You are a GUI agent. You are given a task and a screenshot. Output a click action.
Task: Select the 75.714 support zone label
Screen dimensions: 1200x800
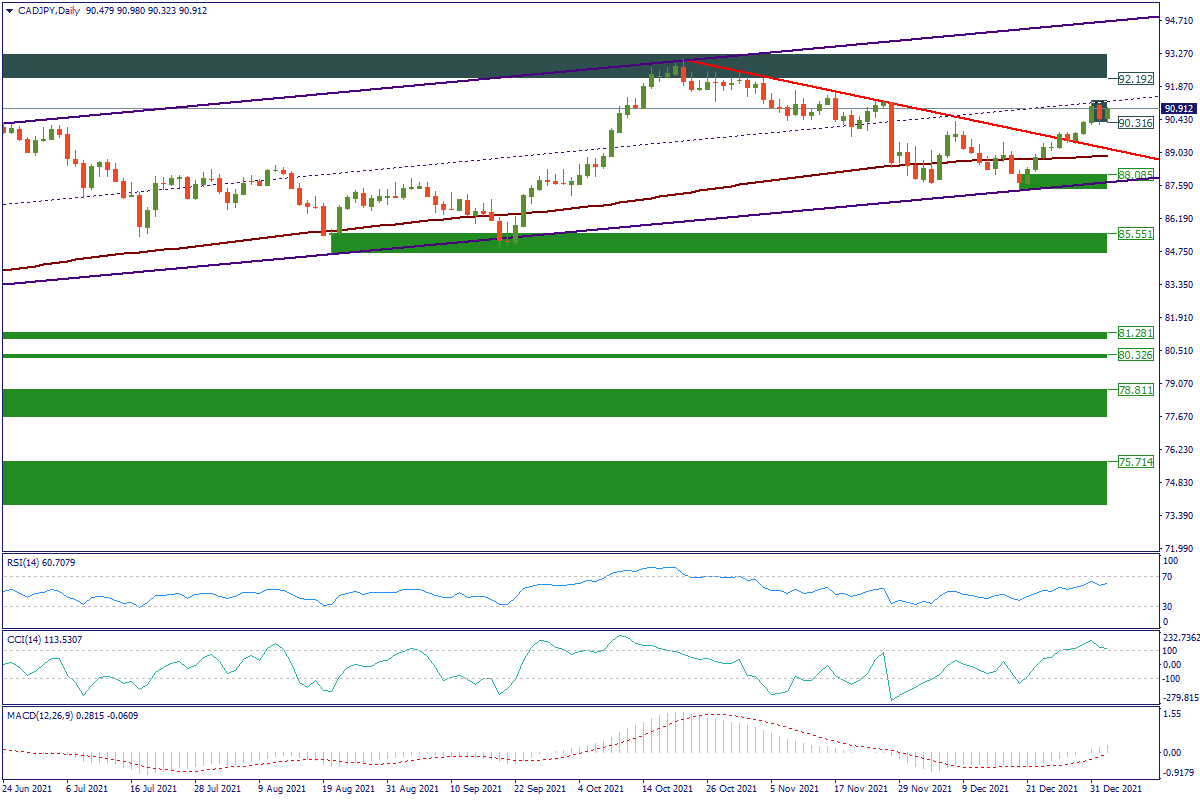click(x=1135, y=463)
